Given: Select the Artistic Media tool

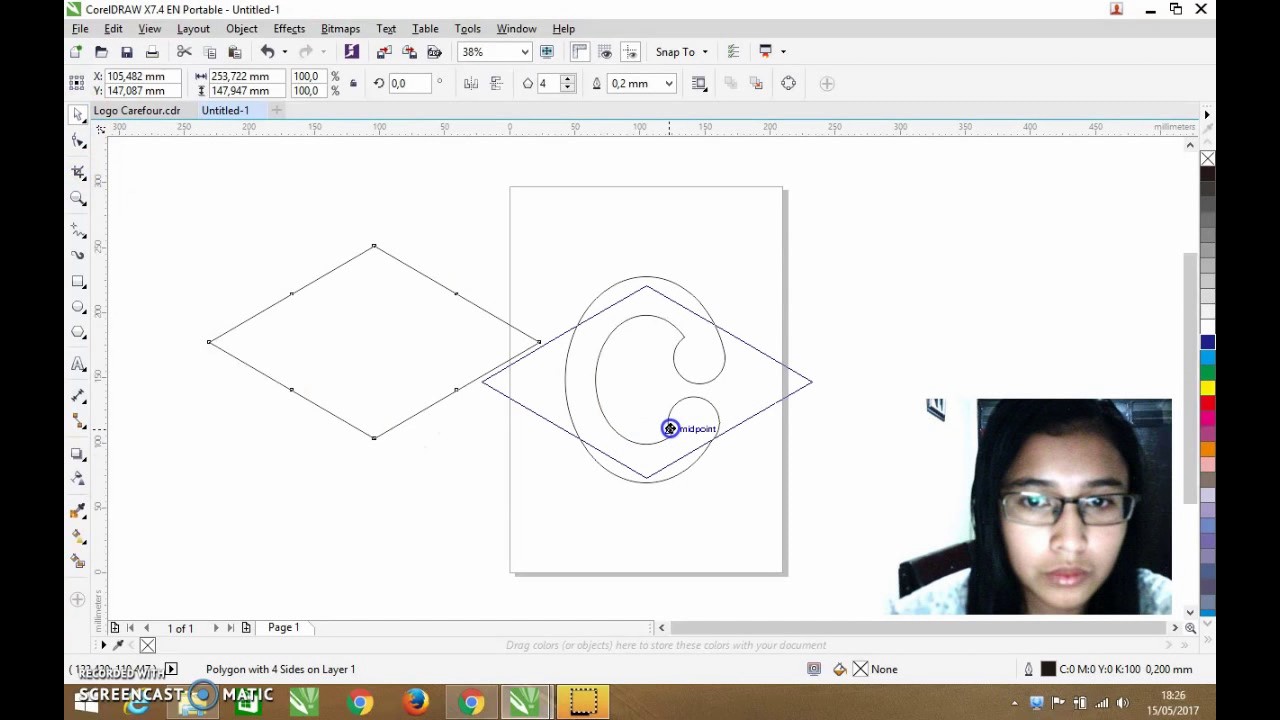Looking at the screenshot, I should 79,255.
